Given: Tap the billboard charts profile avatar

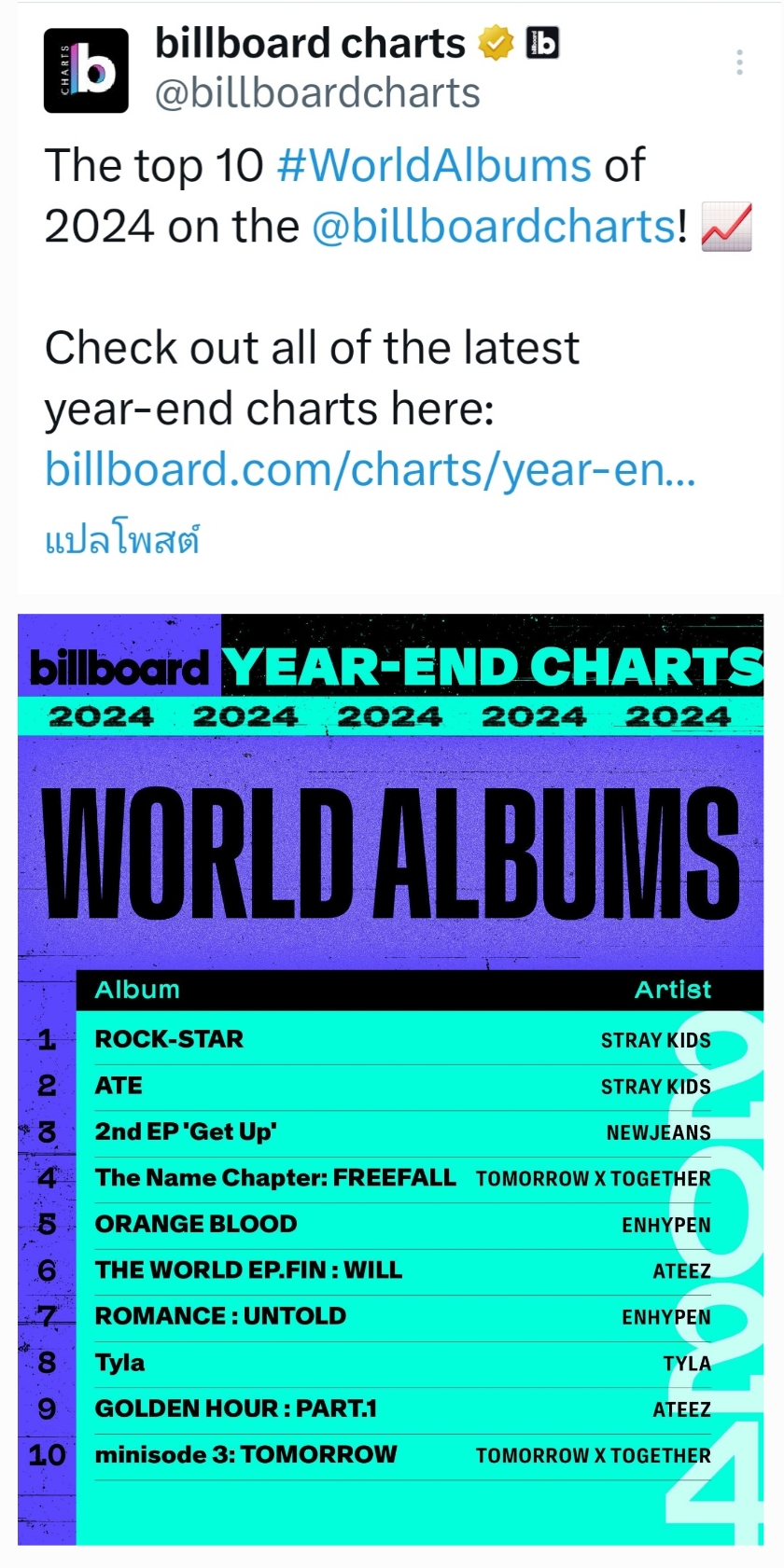Looking at the screenshot, I should coord(86,71).
